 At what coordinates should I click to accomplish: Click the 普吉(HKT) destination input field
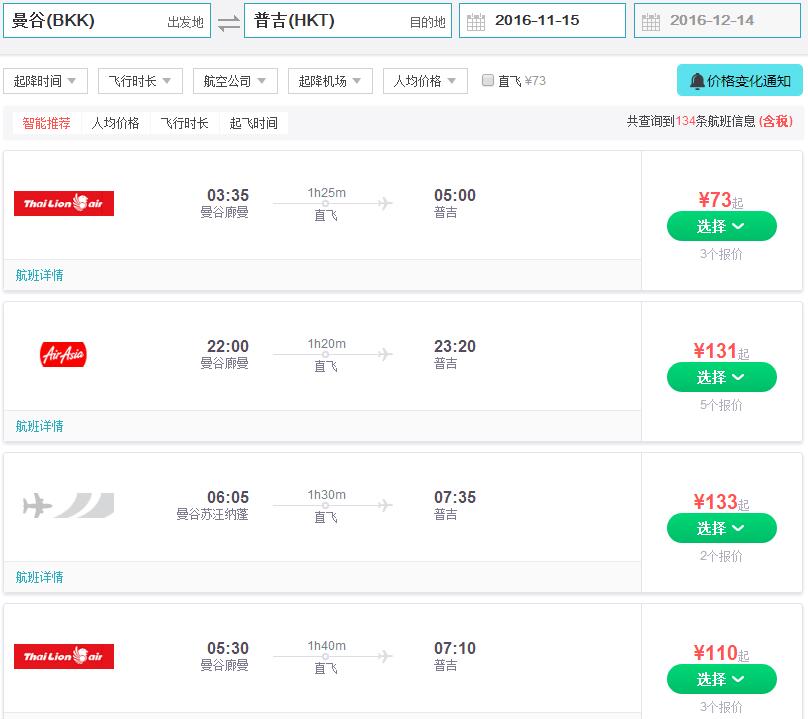coord(348,21)
